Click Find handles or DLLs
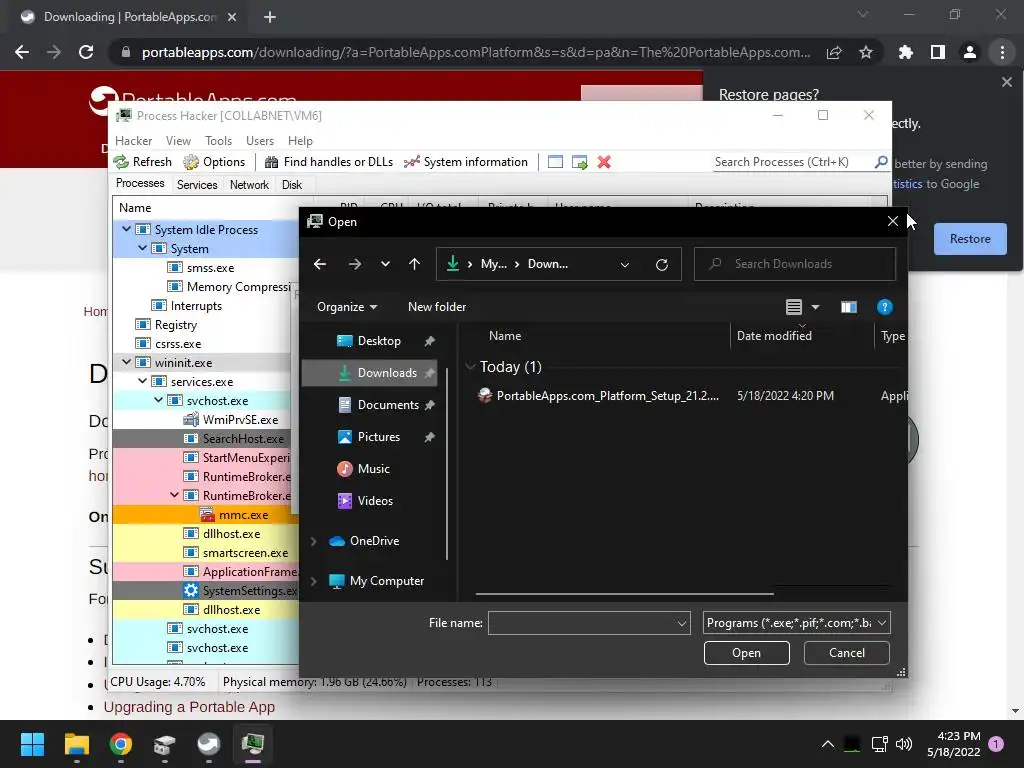Screen dimensions: 1024x768 [x=329, y=162]
